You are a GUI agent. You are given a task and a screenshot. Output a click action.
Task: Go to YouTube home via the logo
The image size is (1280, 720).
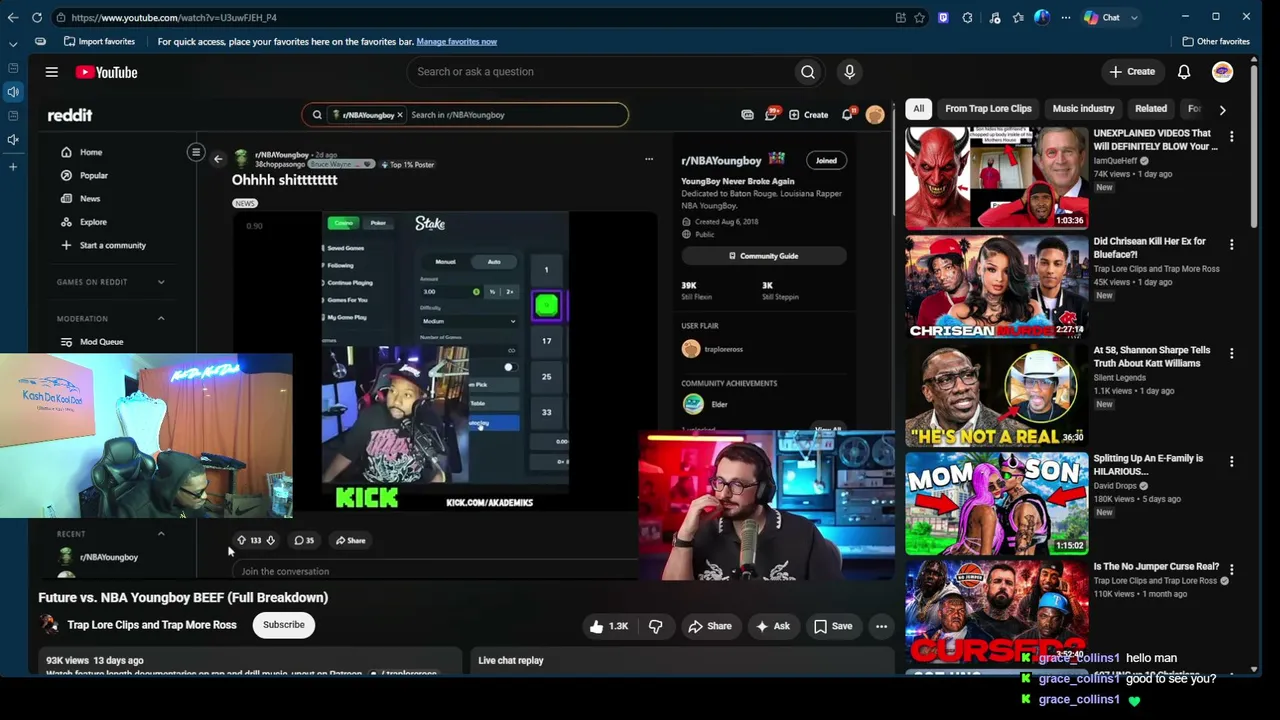[106, 72]
